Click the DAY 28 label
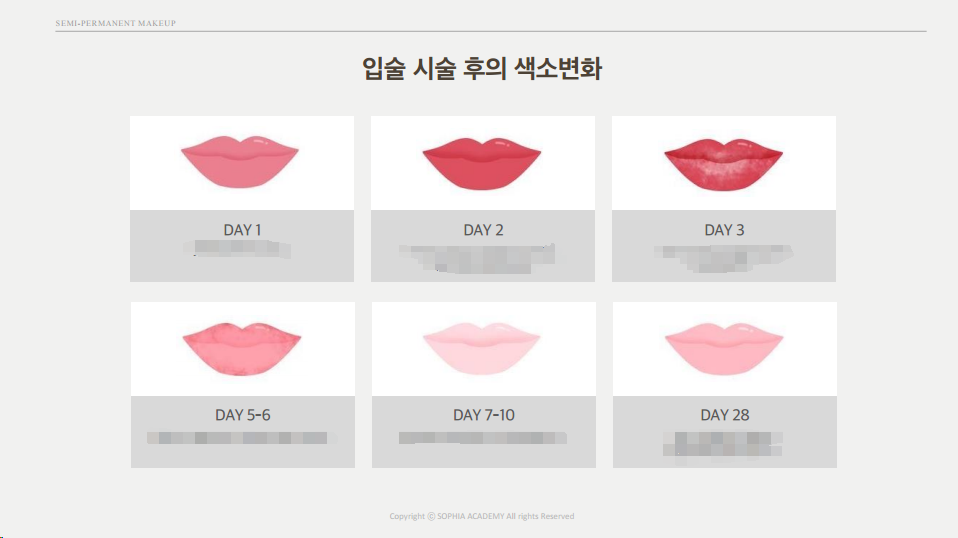This screenshot has width=958, height=538. tap(725, 415)
